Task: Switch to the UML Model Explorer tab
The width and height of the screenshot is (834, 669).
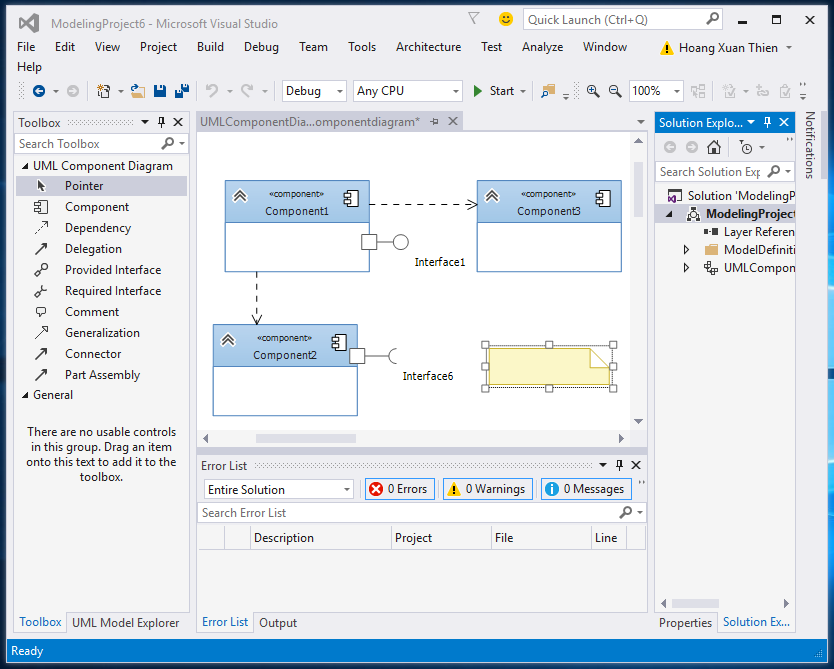Action: coord(125,622)
